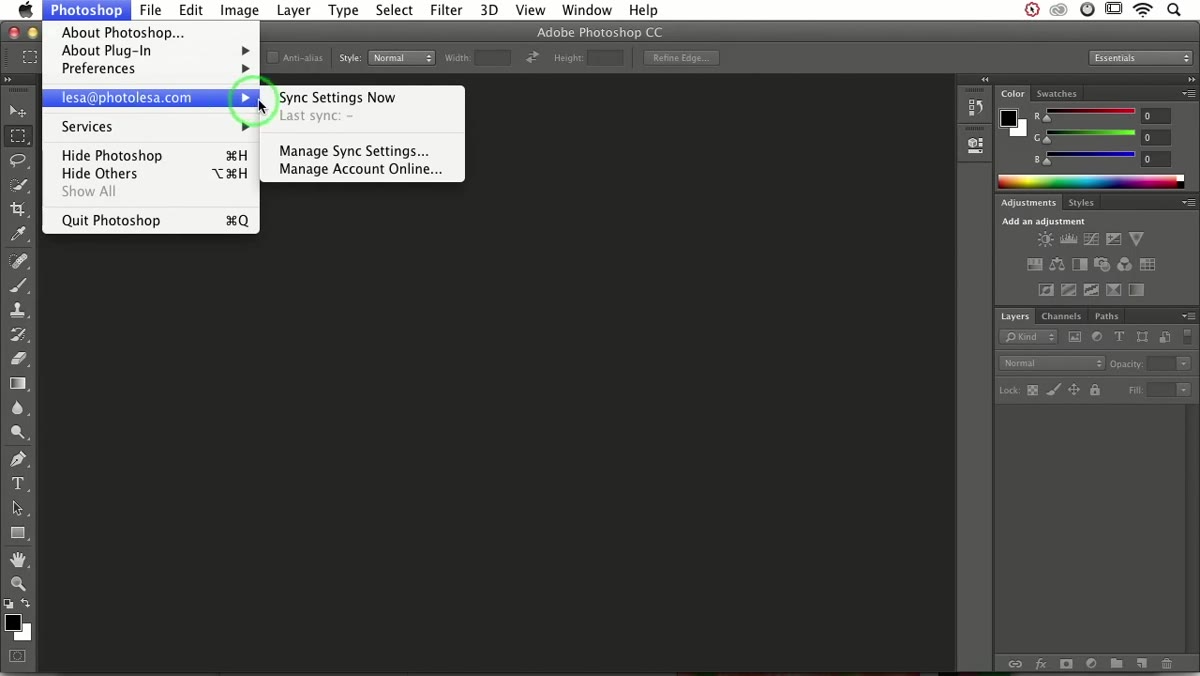
Task: Open the Essentials workspace dropdown
Action: pyautogui.click(x=1140, y=58)
